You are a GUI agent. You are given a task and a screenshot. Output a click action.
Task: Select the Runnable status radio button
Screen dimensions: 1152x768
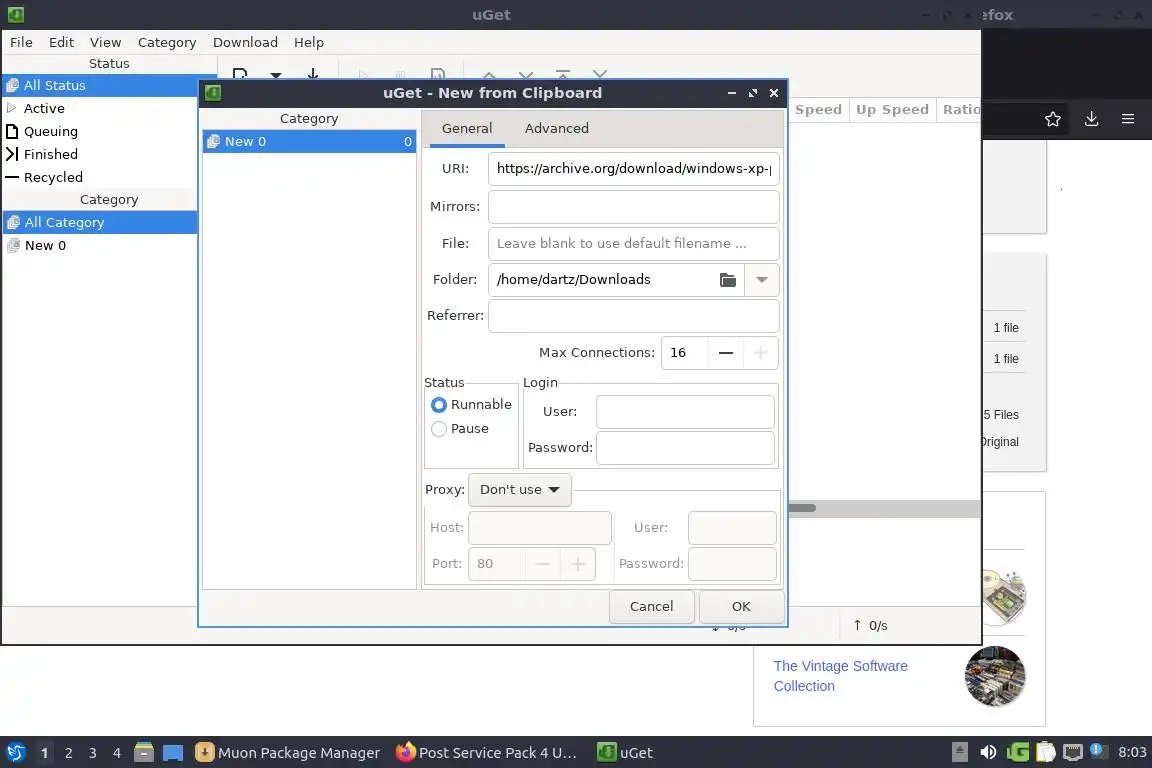439,405
